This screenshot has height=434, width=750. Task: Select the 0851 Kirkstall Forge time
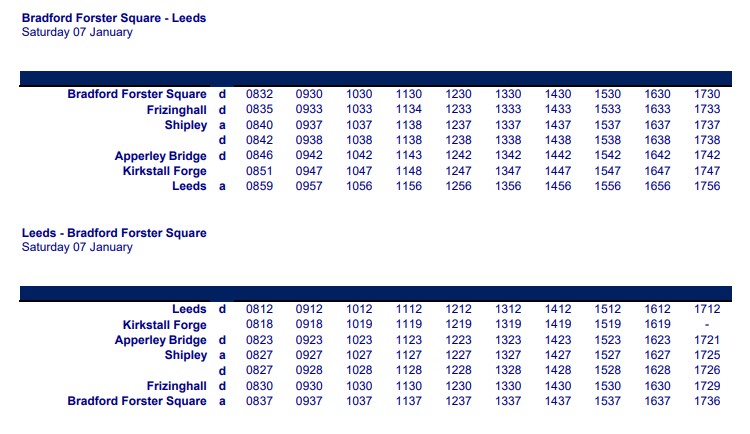point(259,171)
